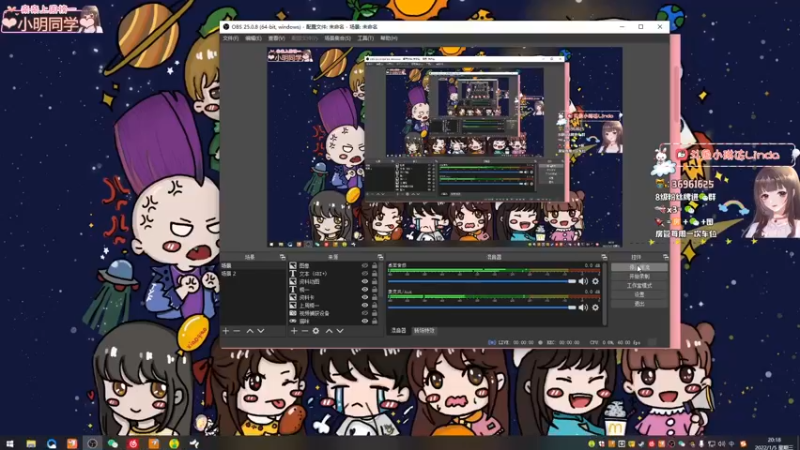Pop out the Controls dock panel
The width and height of the screenshot is (800, 450).
(x=665, y=257)
